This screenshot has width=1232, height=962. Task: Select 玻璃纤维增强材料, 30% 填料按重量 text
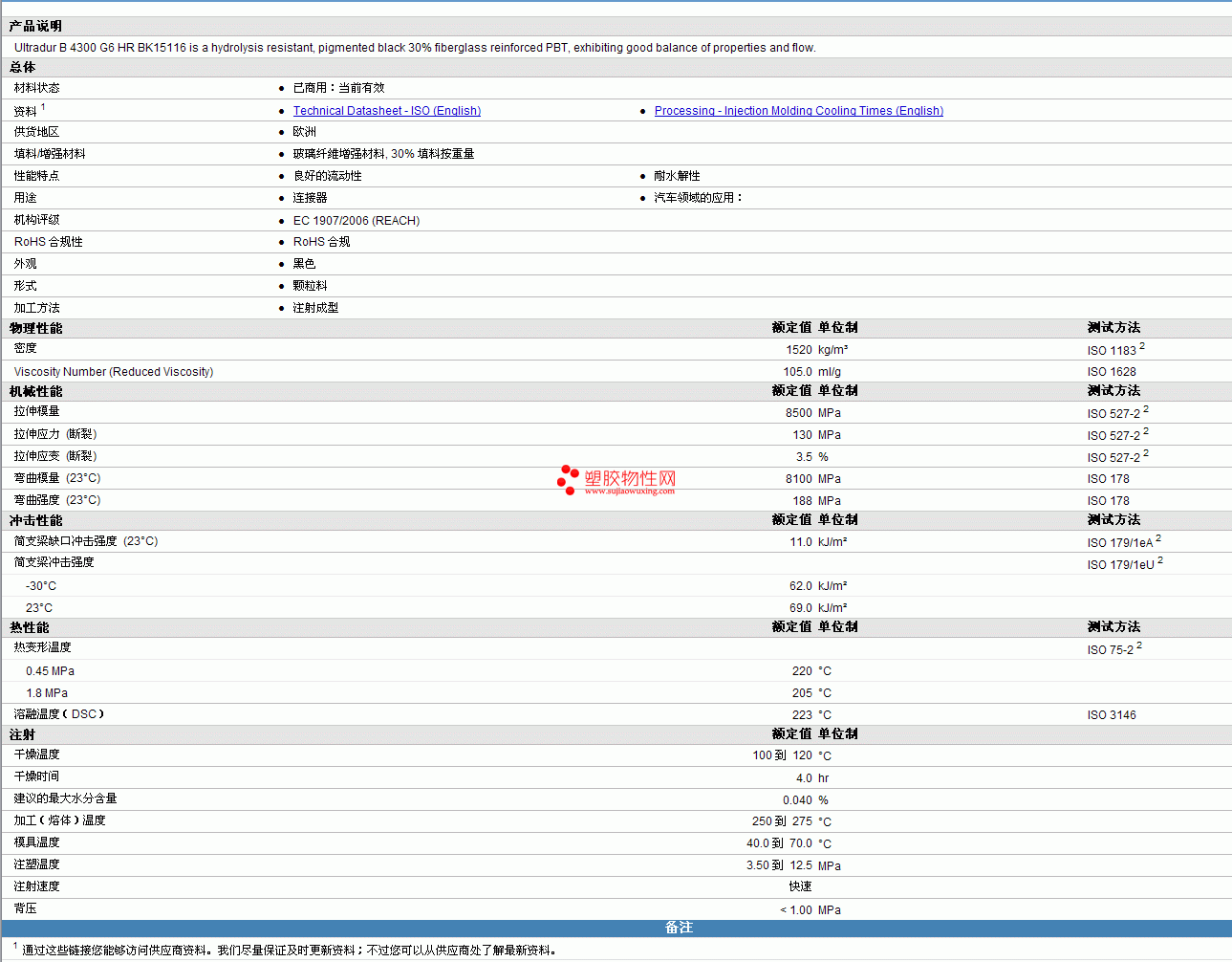[384, 154]
